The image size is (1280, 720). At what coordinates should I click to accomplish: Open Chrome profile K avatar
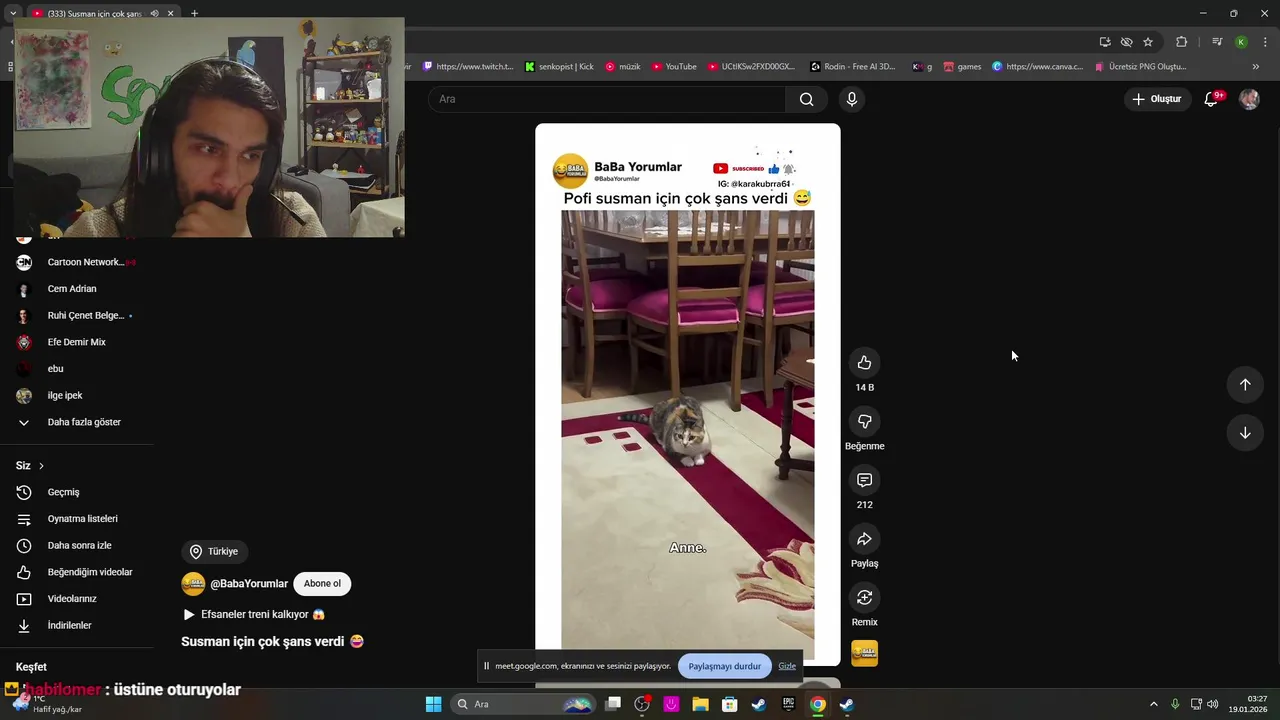[x=1241, y=42]
